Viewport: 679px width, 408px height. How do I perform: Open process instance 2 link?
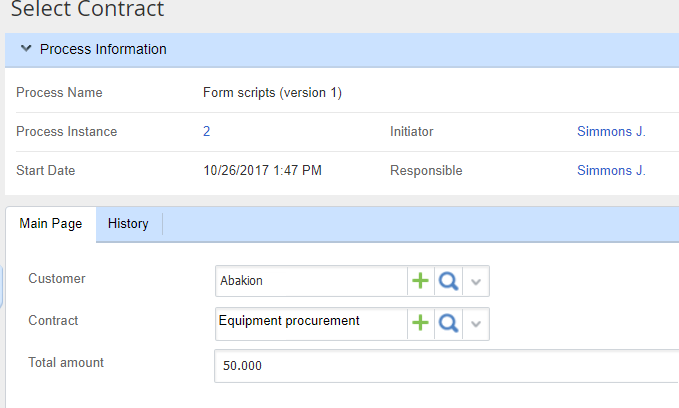coord(206,131)
